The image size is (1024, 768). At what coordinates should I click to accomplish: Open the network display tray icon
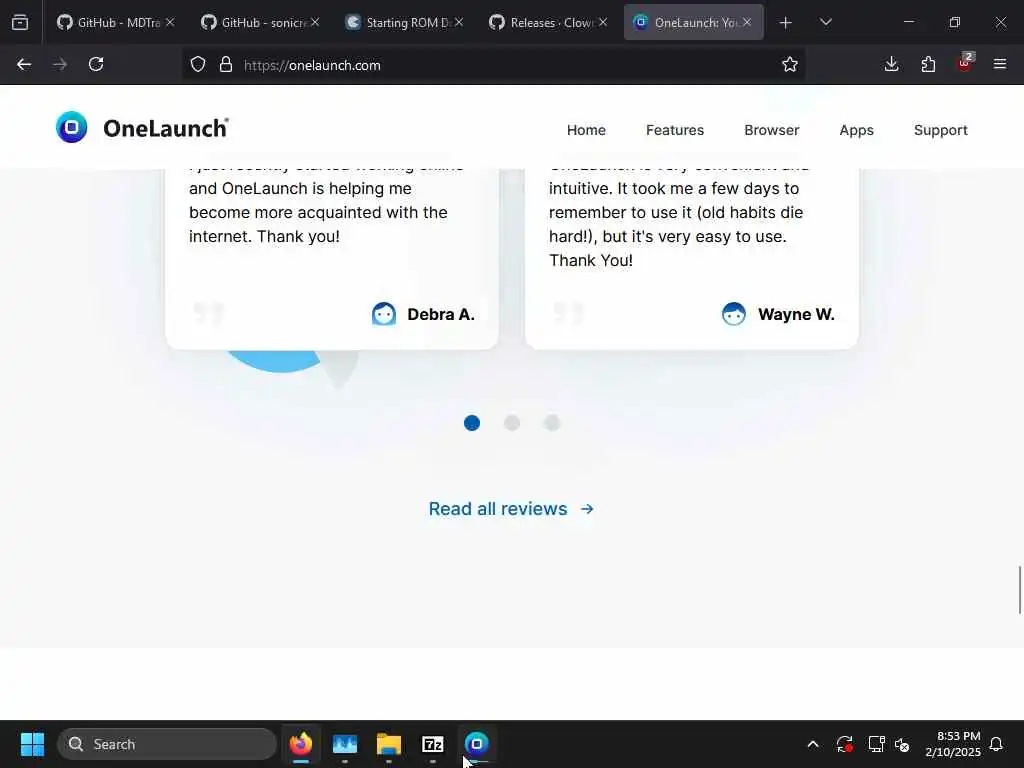(876, 744)
